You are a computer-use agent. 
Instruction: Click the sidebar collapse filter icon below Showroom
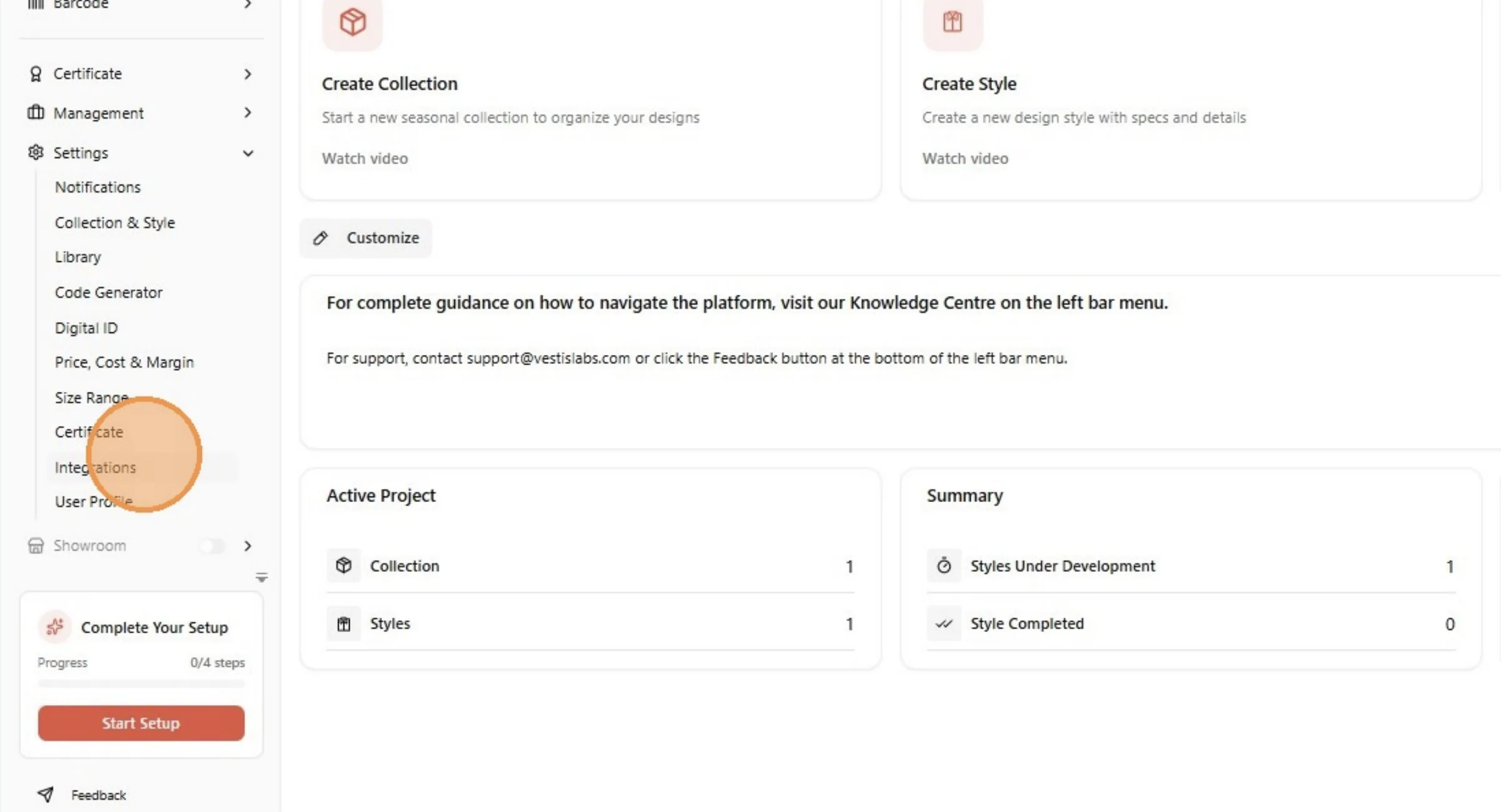tap(261, 577)
